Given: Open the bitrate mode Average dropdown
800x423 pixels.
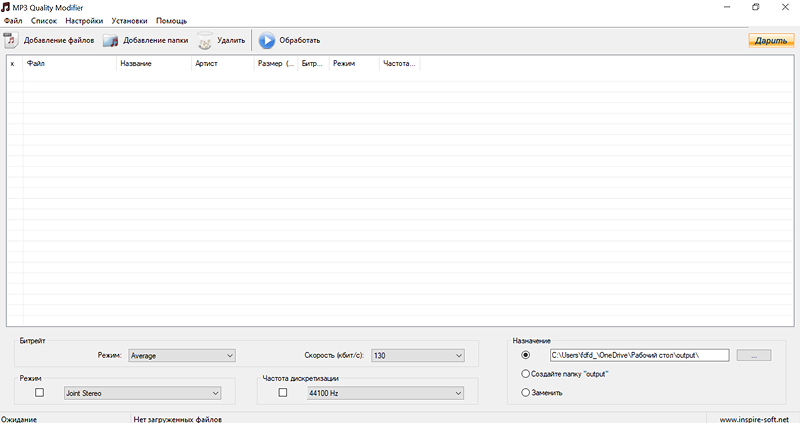Looking at the screenshot, I should pyautogui.click(x=181, y=355).
